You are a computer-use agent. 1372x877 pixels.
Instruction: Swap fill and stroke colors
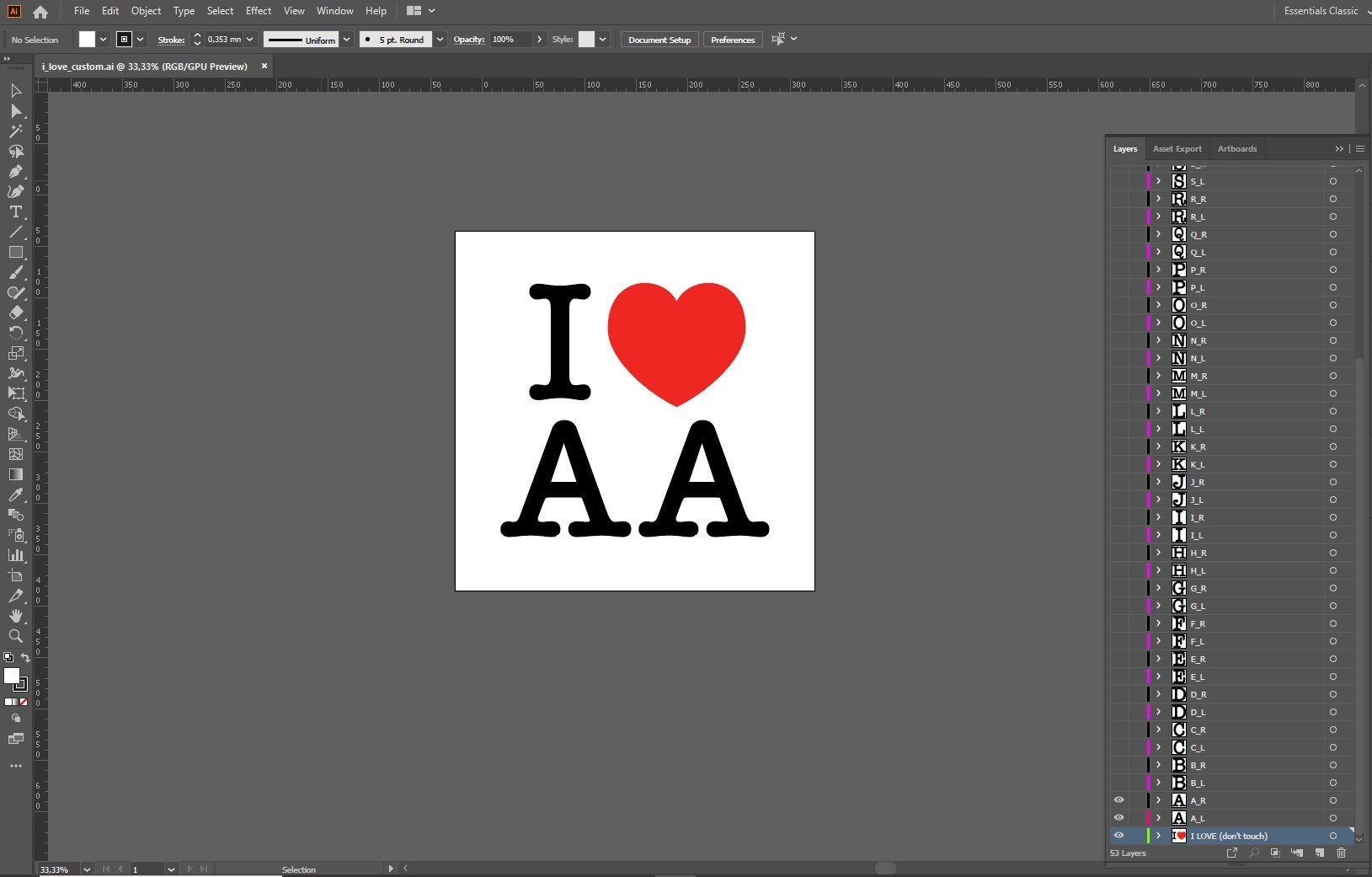click(x=25, y=658)
